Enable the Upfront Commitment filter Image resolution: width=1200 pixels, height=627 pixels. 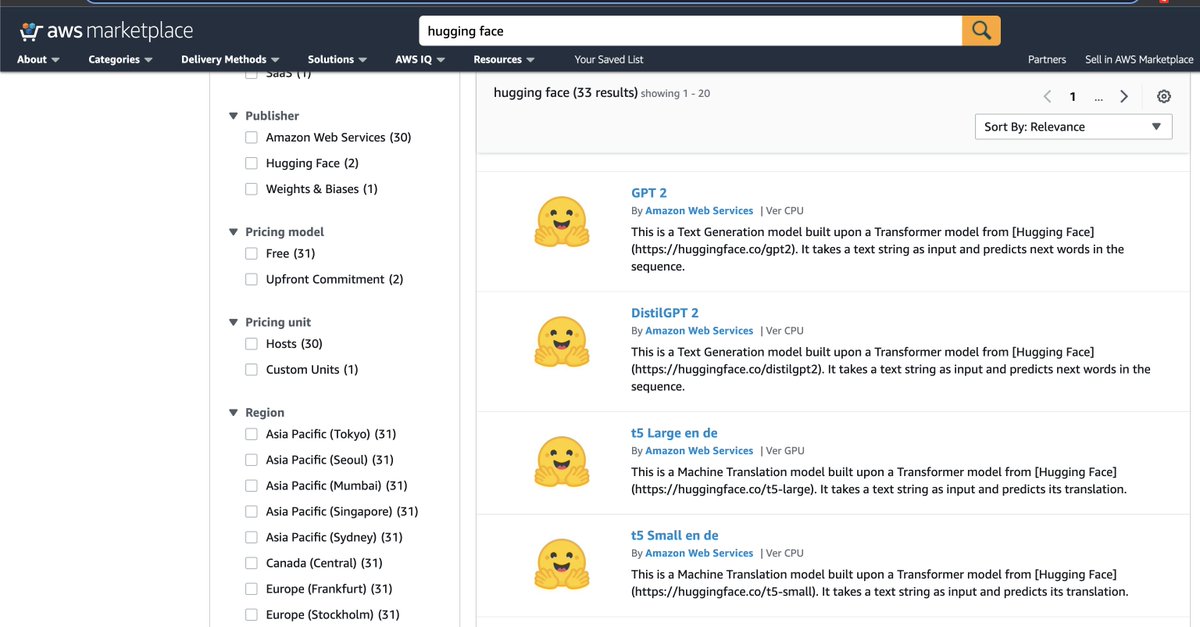252,279
